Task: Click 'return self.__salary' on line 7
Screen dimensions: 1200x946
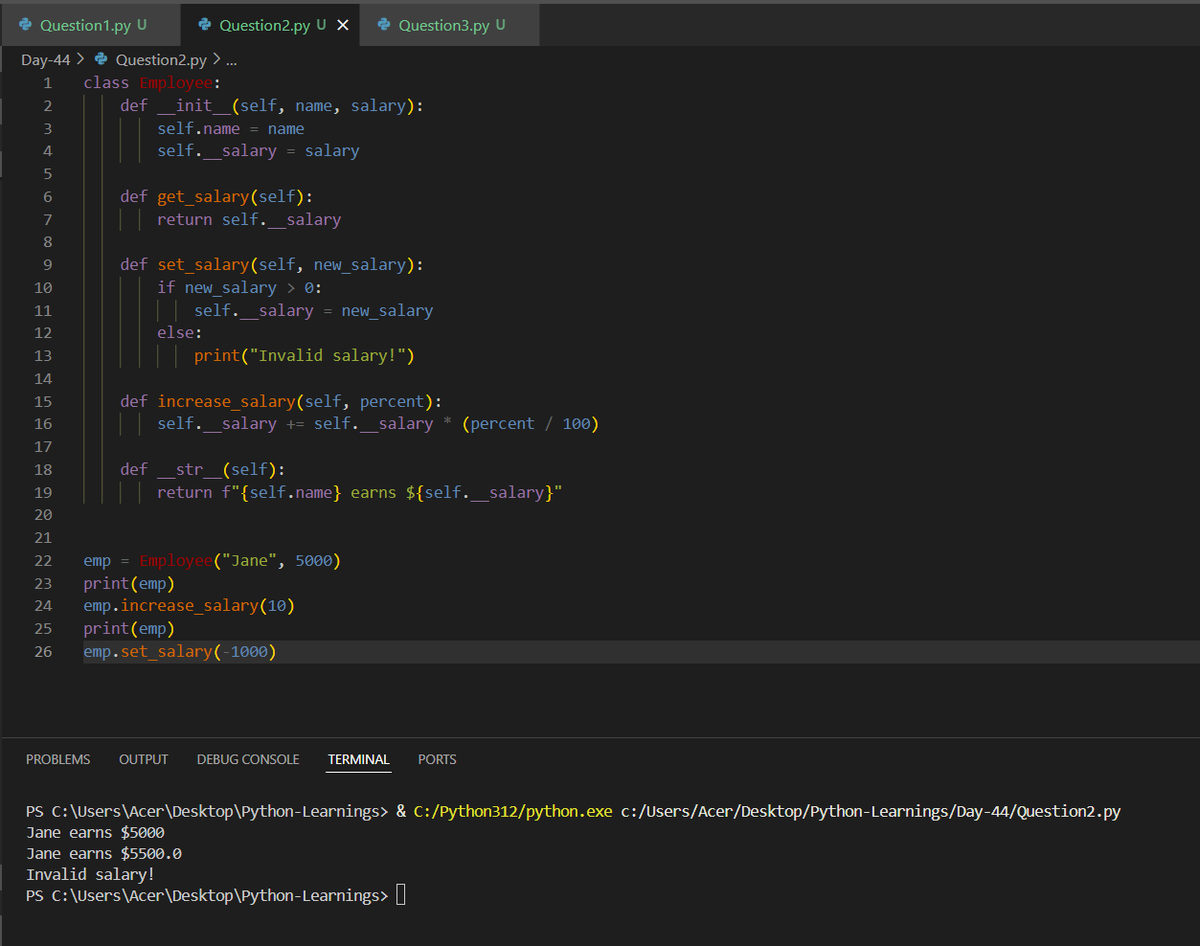Action: pyautogui.click(x=249, y=219)
